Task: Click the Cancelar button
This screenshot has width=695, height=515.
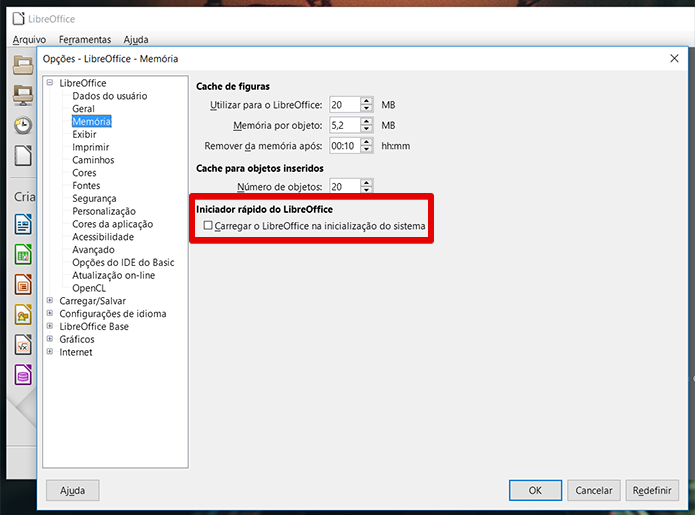Action: click(593, 490)
